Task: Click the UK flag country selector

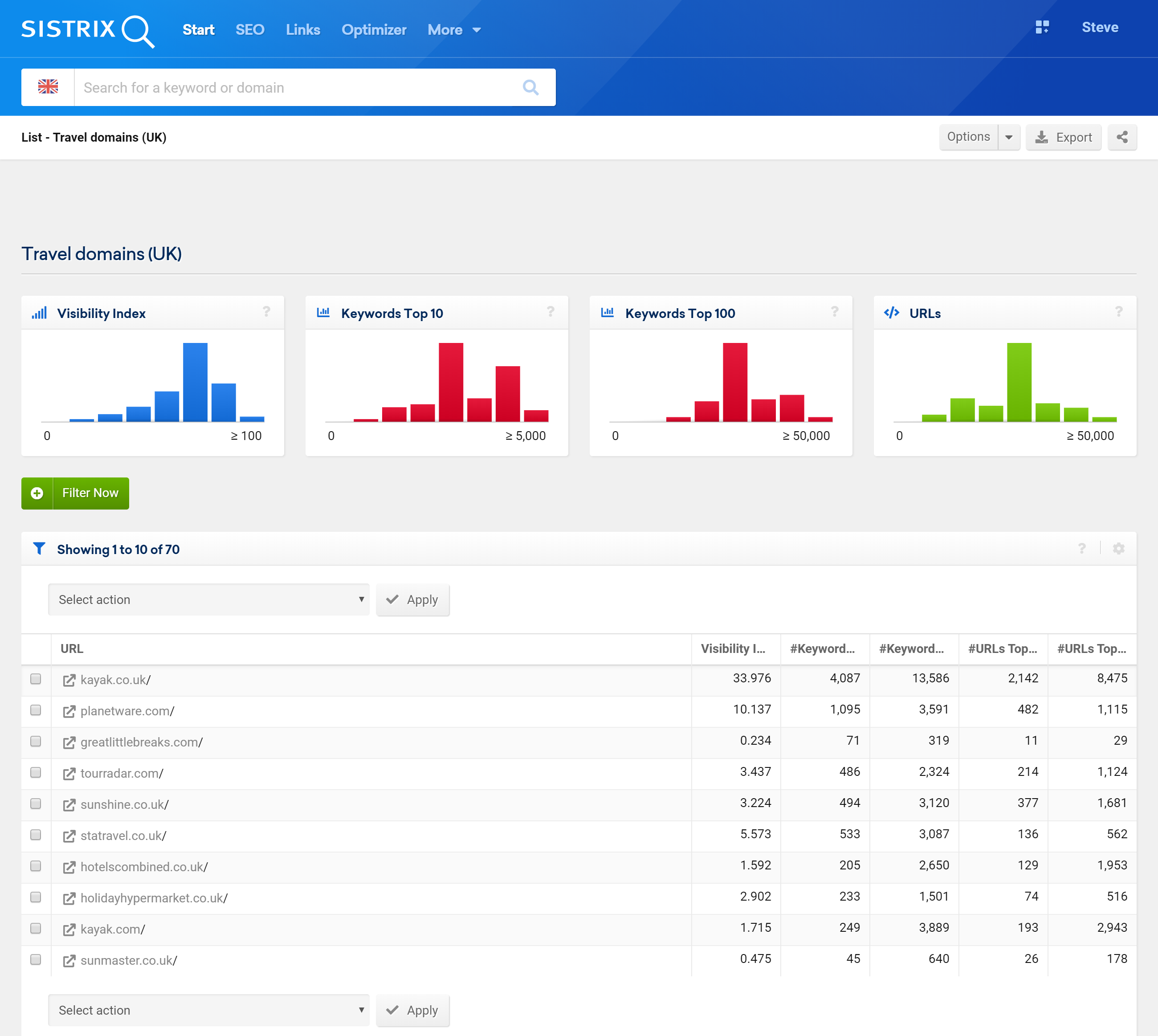Action: (x=48, y=87)
